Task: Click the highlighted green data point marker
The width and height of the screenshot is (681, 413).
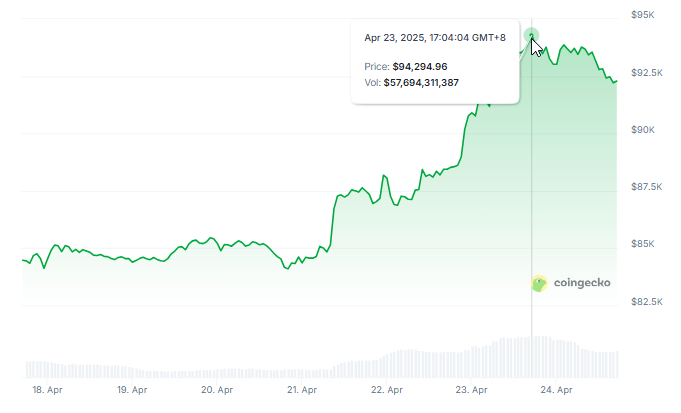Action: pyautogui.click(x=532, y=36)
